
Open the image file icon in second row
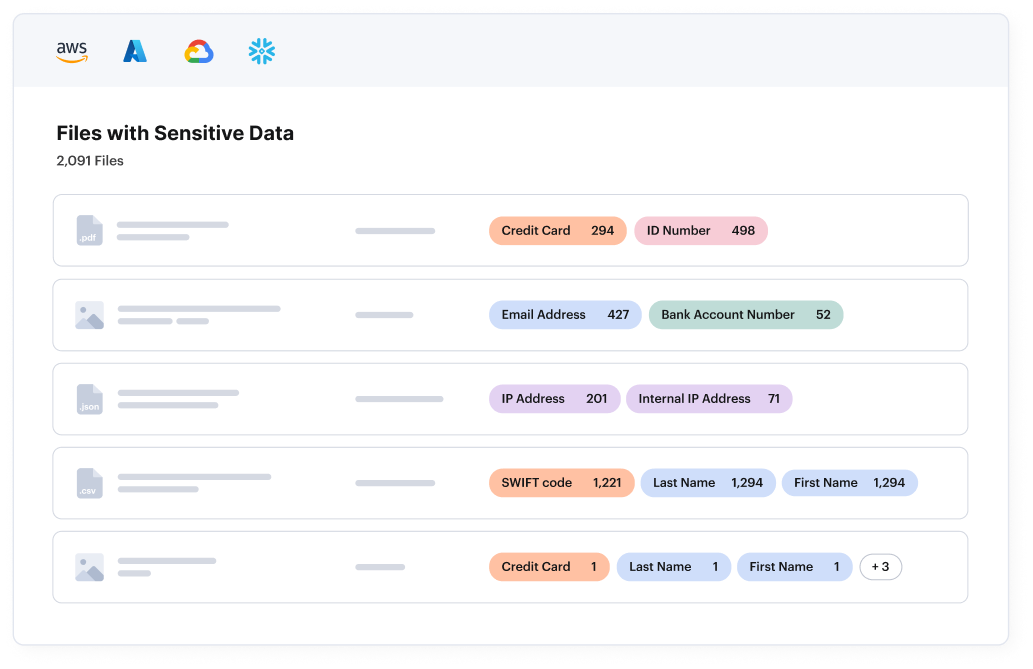(x=88, y=315)
